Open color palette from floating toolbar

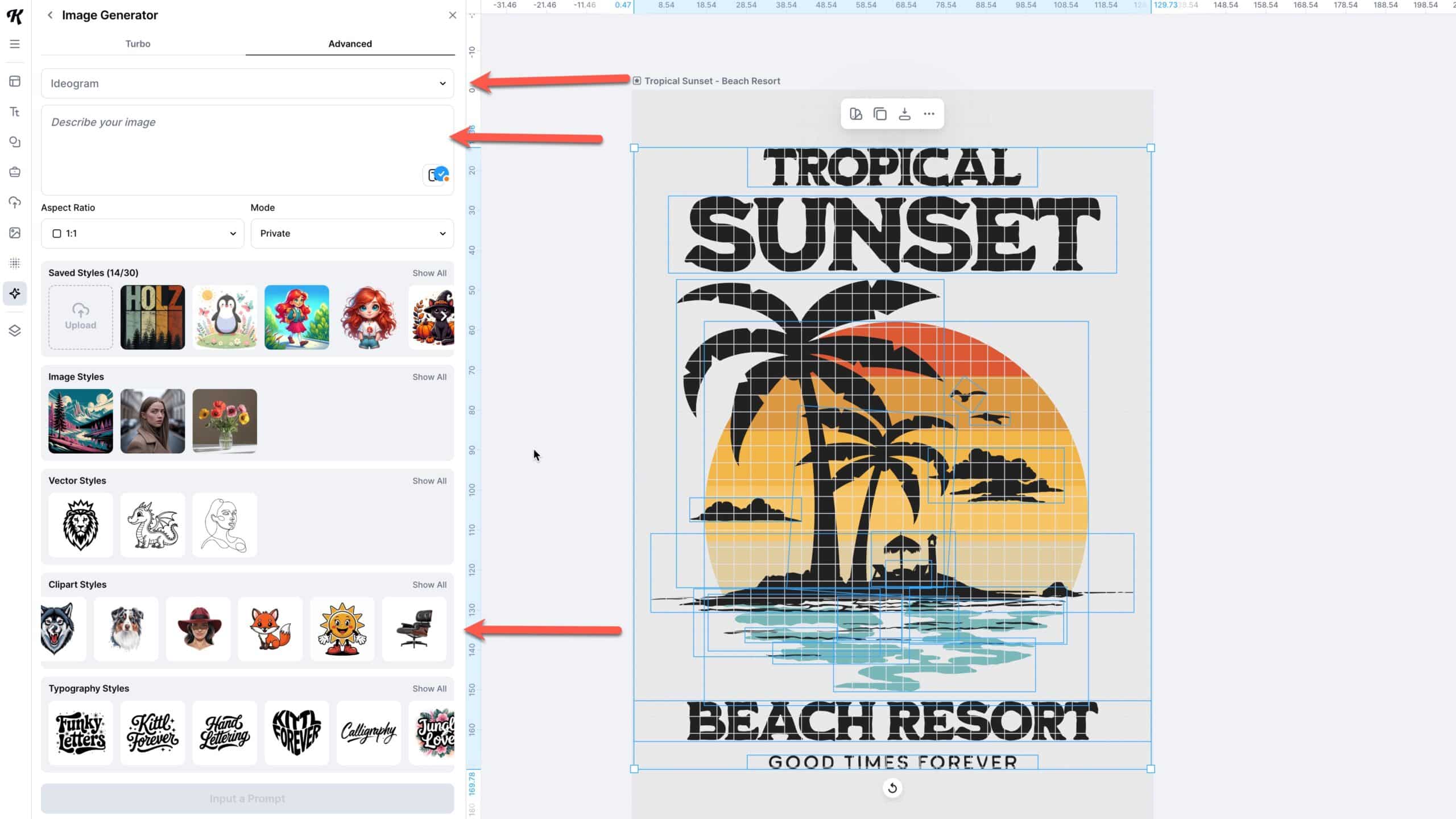856,114
